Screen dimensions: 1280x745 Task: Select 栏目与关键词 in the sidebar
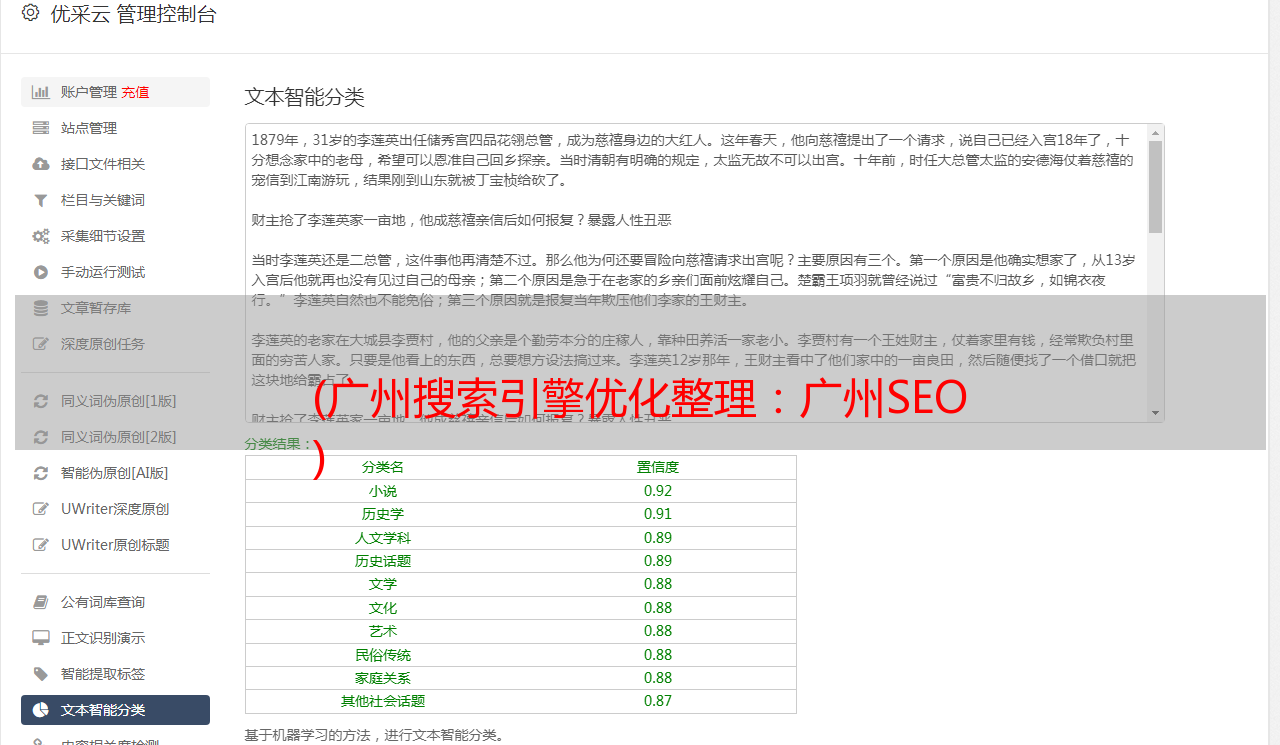point(115,200)
